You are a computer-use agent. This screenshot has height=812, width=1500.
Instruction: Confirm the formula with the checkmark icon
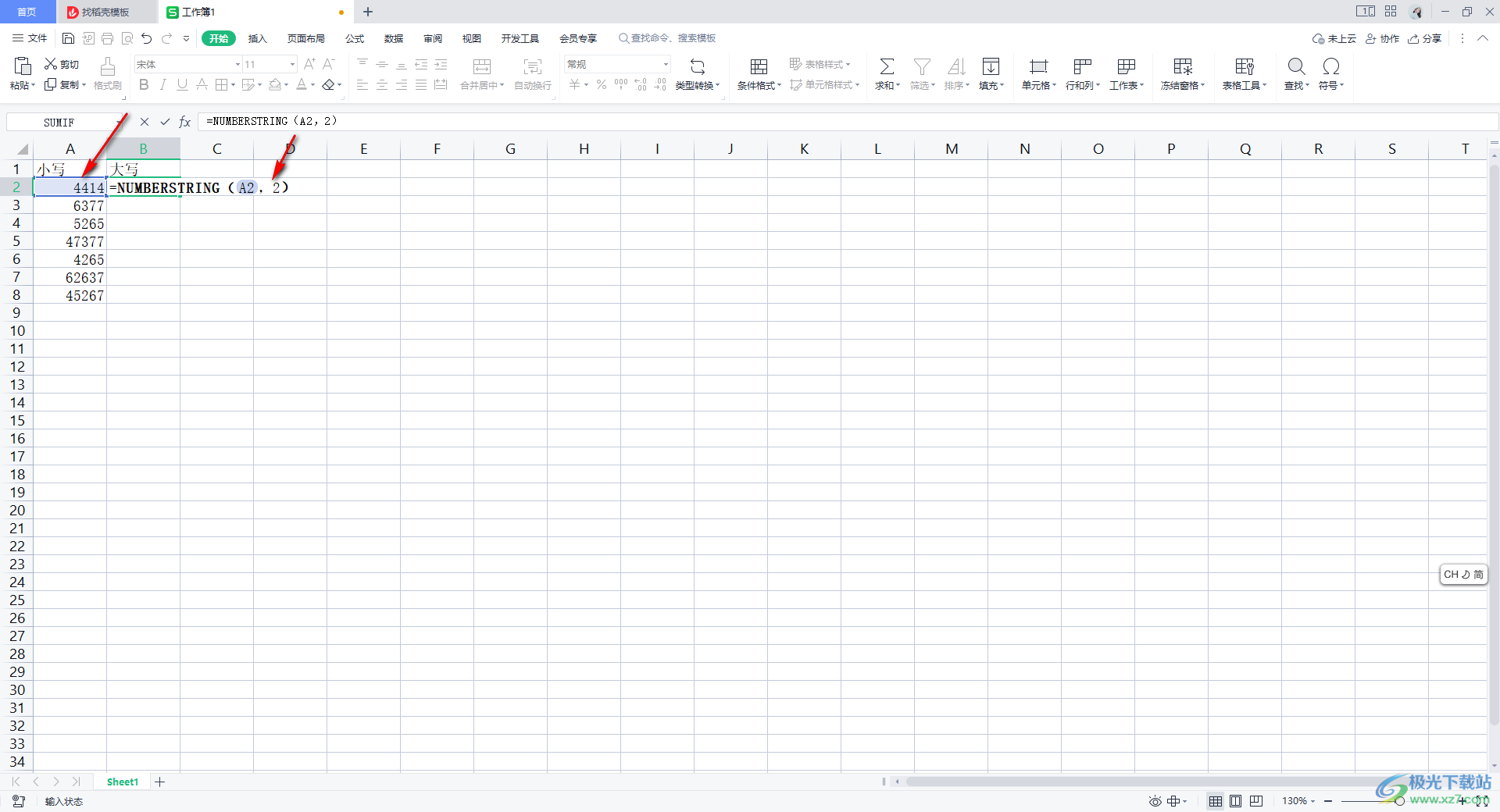point(165,122)
